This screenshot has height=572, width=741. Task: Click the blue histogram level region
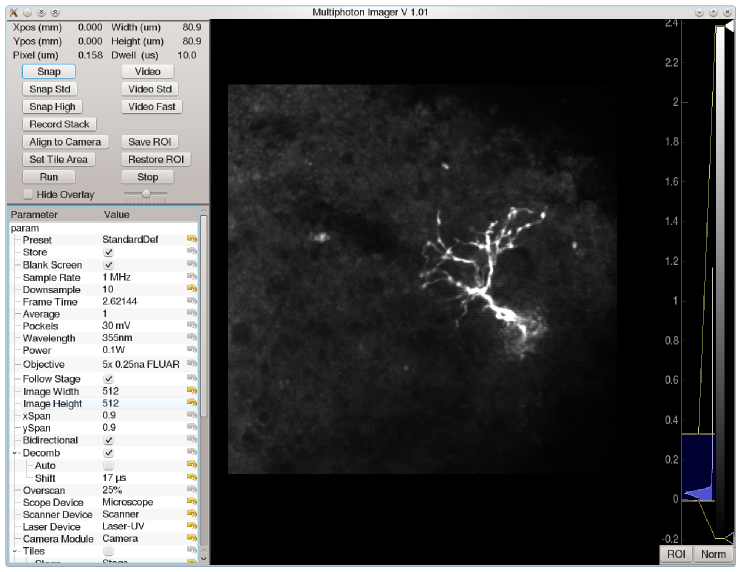coord(698,467)
